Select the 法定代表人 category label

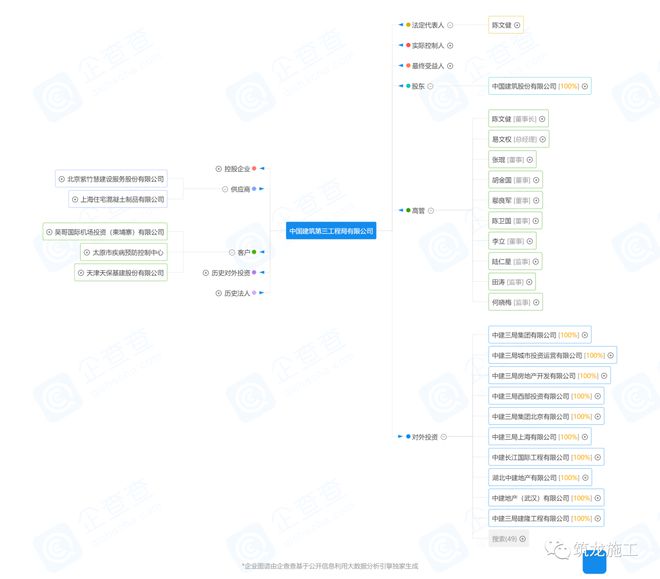(428, 25)
